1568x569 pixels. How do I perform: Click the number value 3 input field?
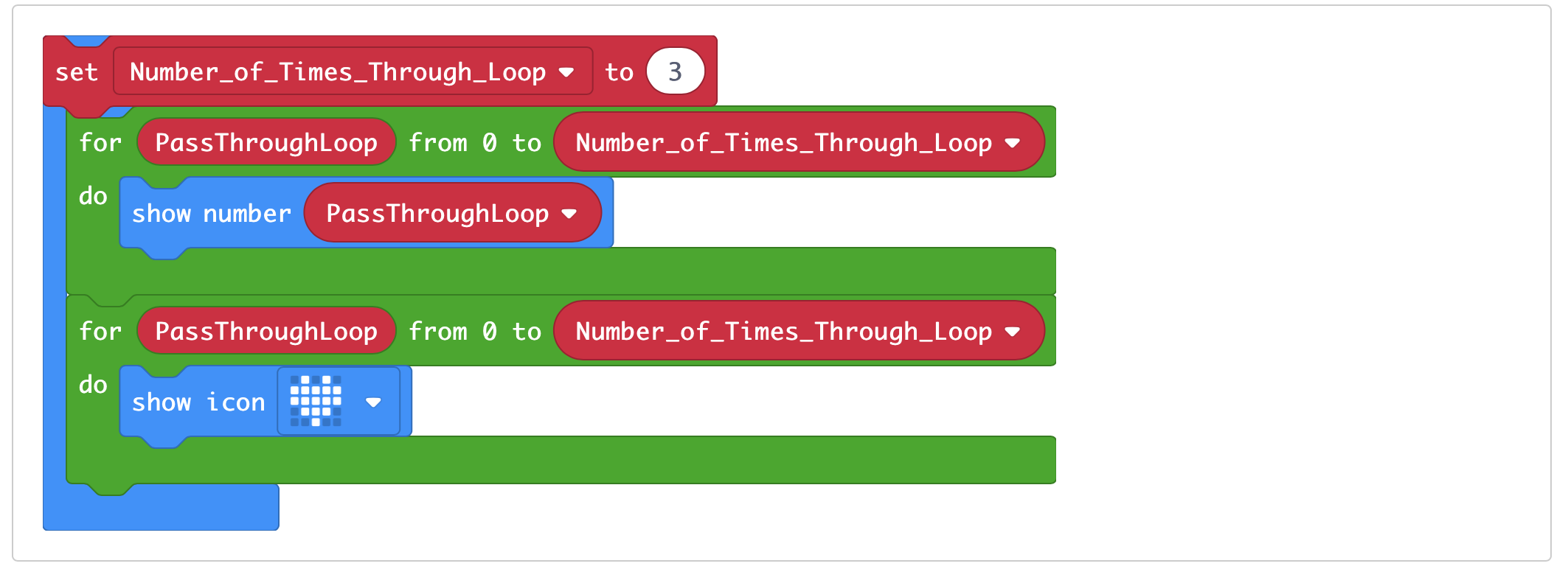[x=676, y=71]
